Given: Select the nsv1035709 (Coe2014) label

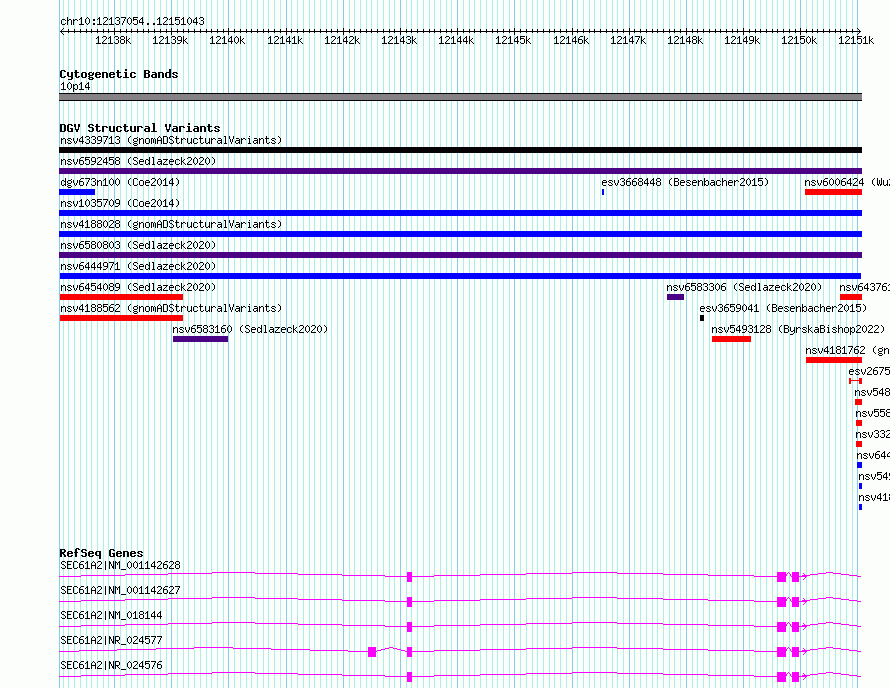Looking at the screenshot, I should tap(120, 203).
